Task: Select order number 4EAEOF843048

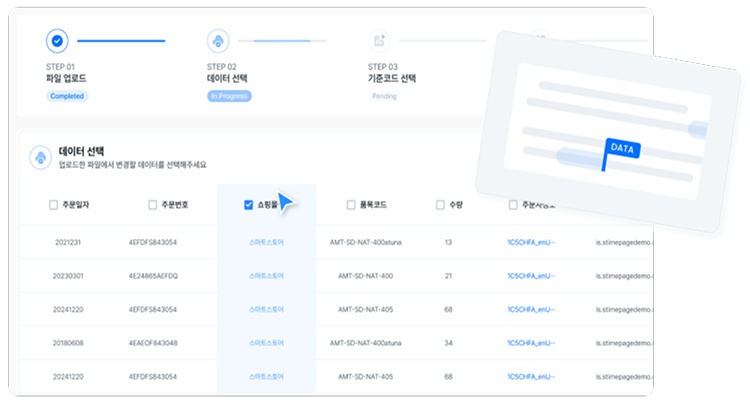Action: point(153,343)
